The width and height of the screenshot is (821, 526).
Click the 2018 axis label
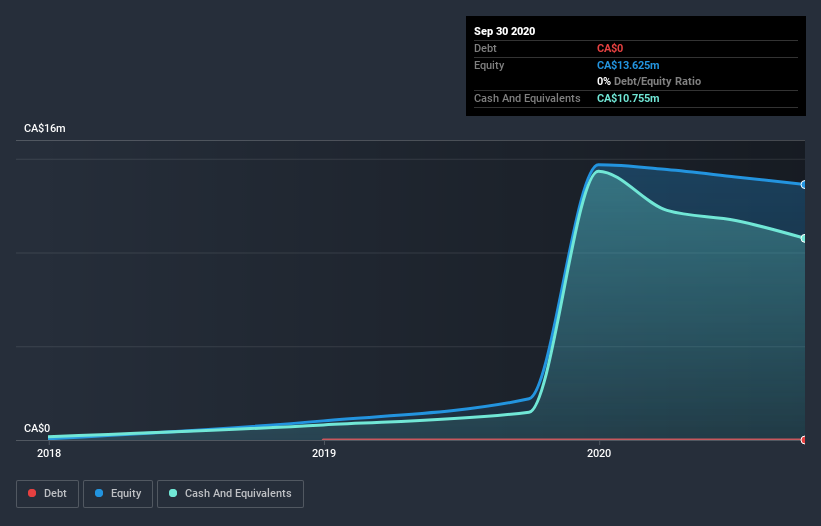[x=49, y=453]
